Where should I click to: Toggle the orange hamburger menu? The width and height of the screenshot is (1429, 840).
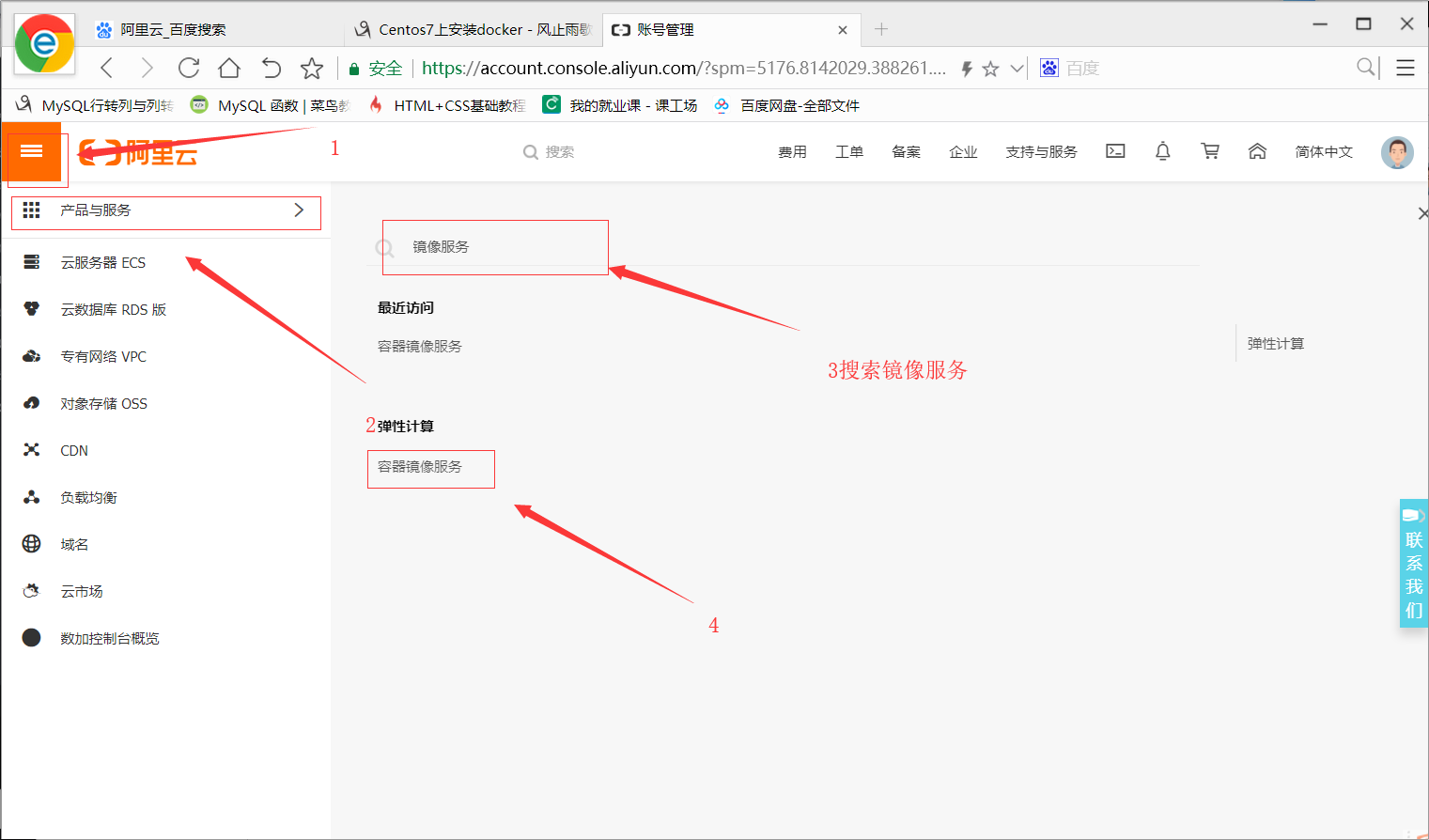(31, 151)
